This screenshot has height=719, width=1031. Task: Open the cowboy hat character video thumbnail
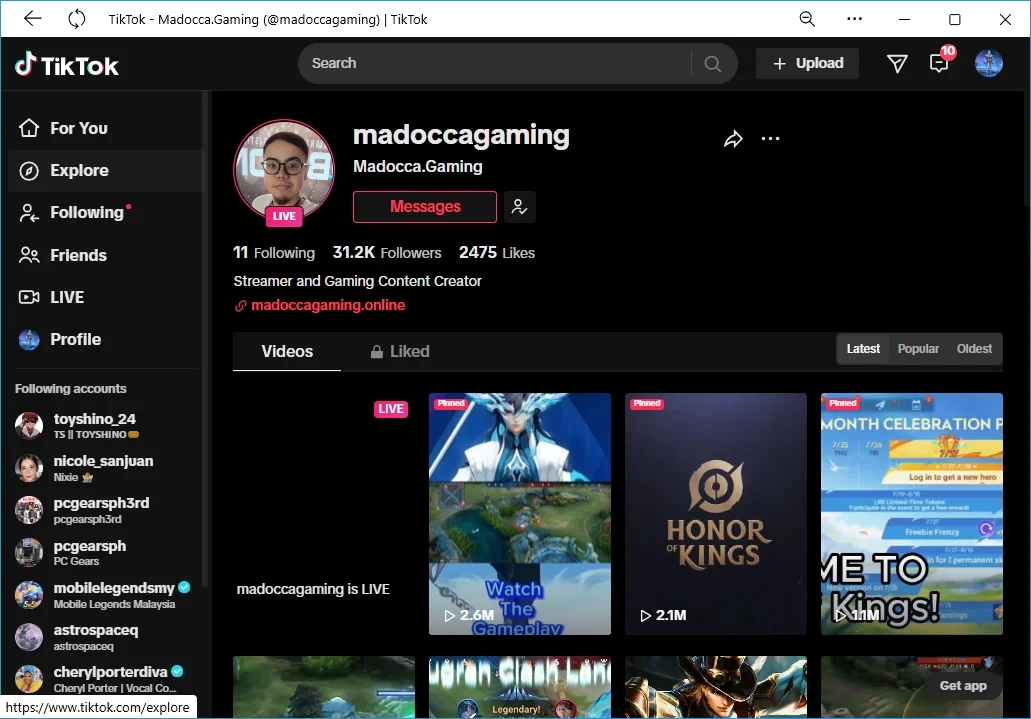[x=715, y=687]
